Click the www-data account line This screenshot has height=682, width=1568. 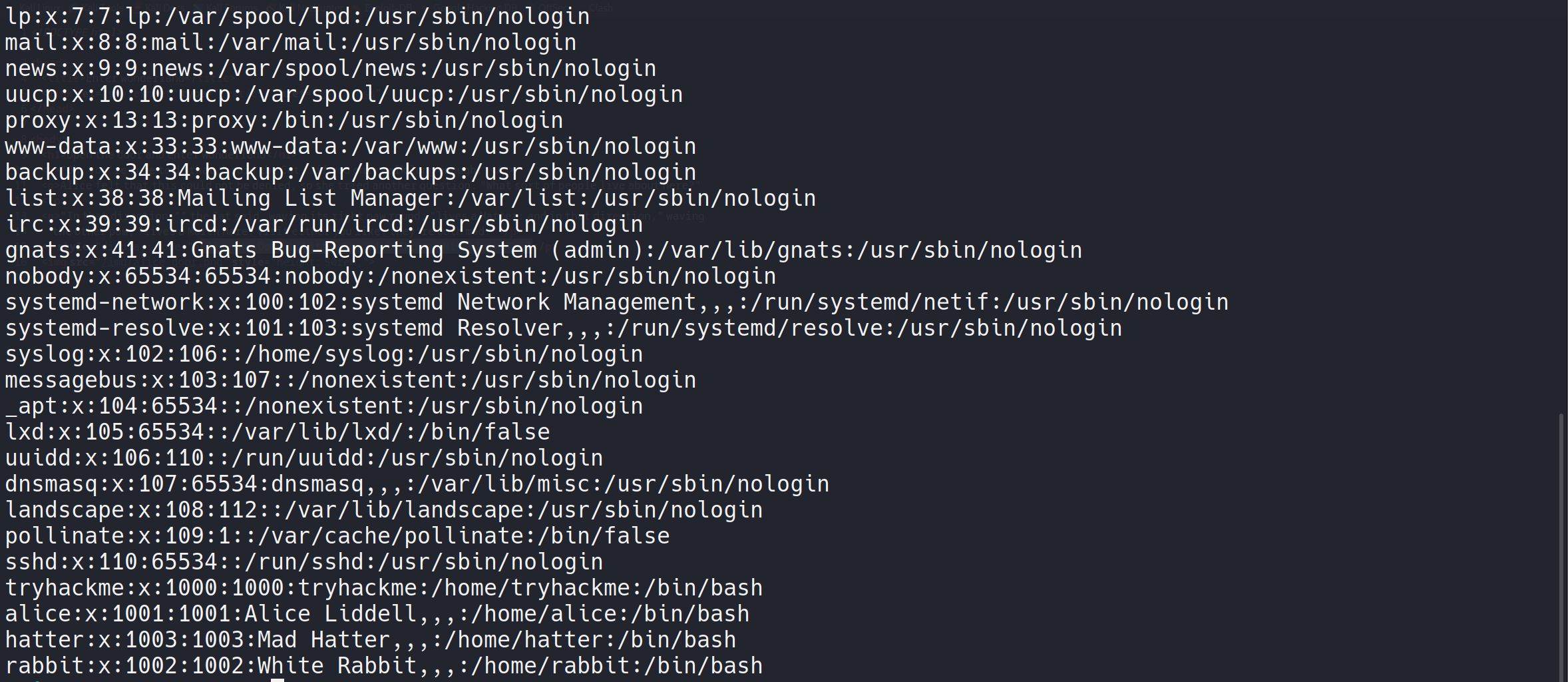(350, 147)
